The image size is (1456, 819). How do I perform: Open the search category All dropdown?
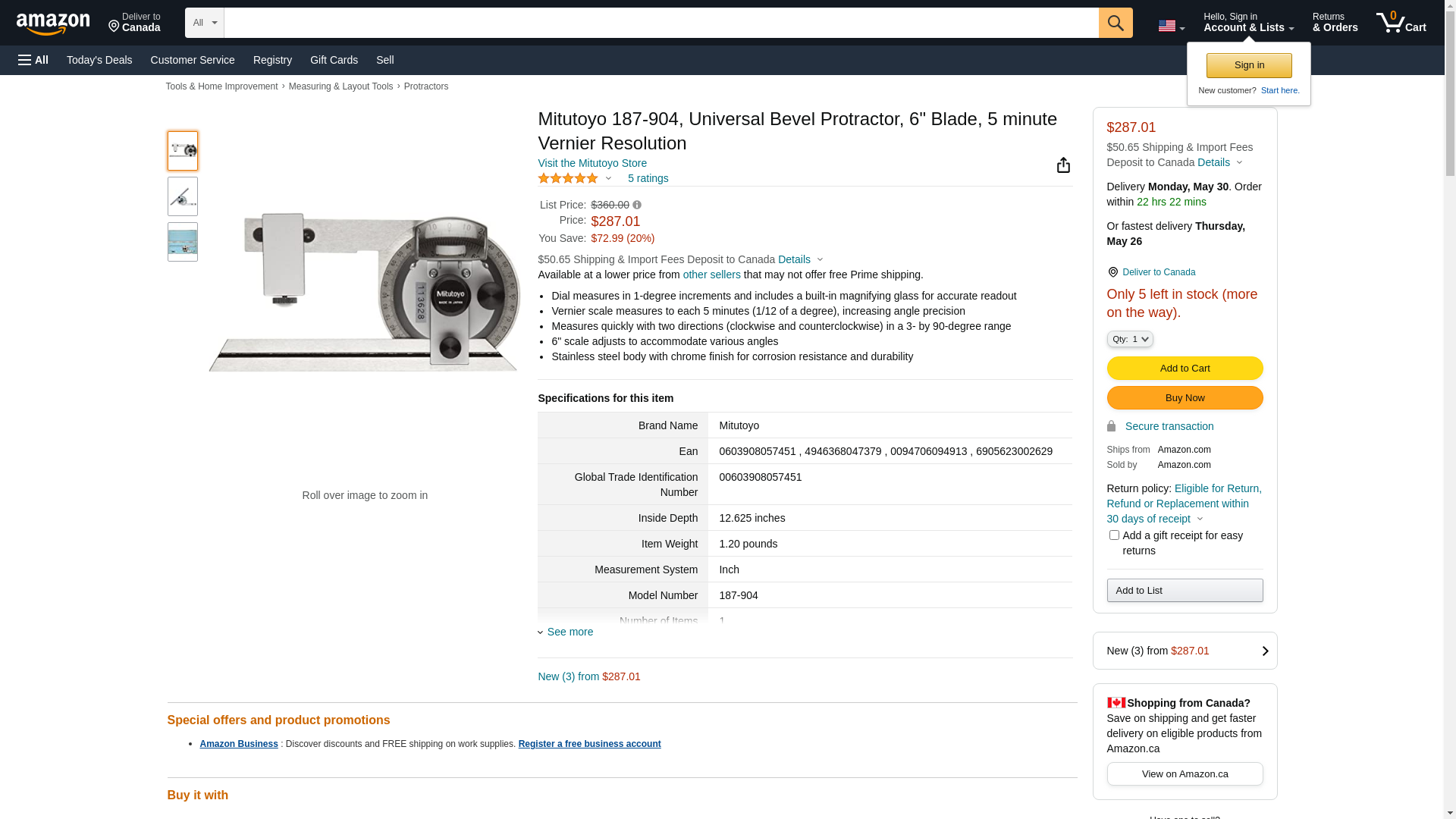pos(205,23)
